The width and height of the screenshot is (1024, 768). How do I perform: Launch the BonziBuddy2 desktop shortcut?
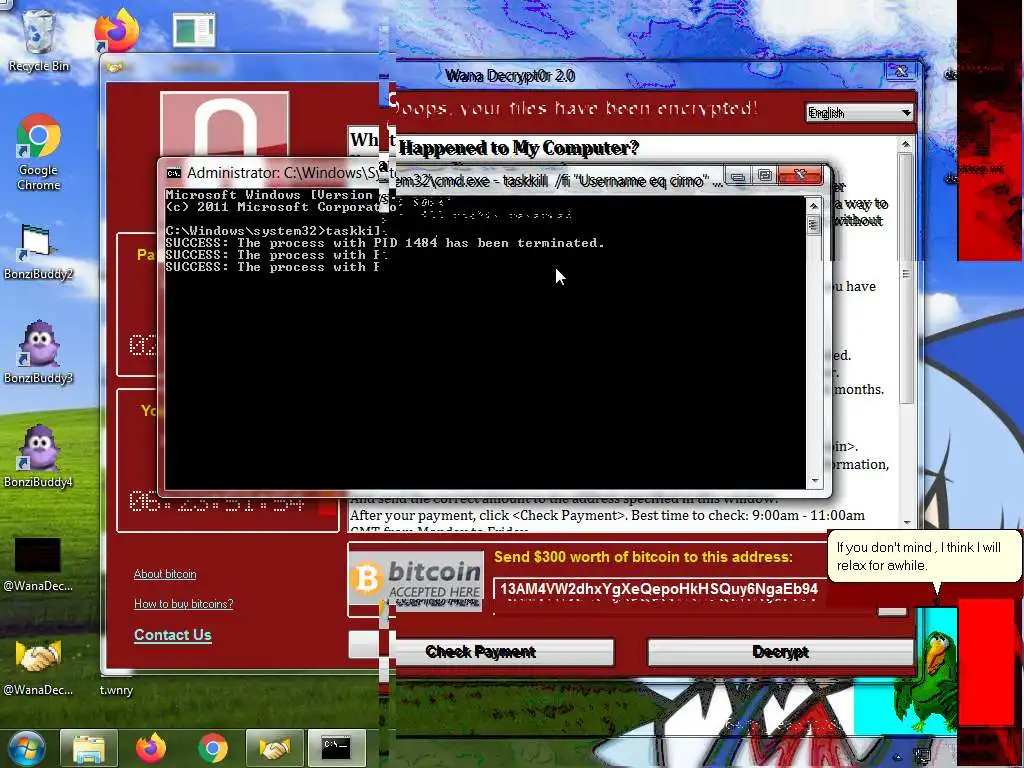click(x=38, y=252)
